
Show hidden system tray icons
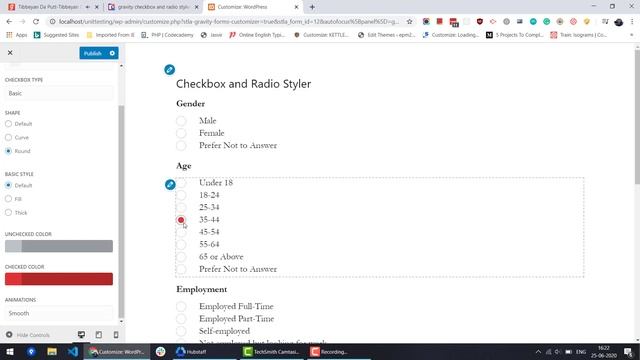538,352
